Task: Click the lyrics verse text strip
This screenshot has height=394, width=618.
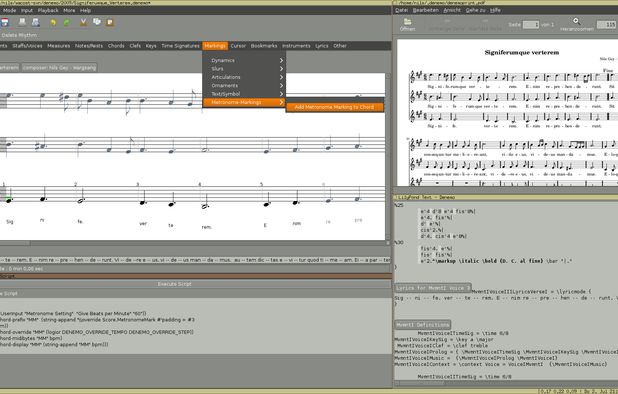Action: 195,260
